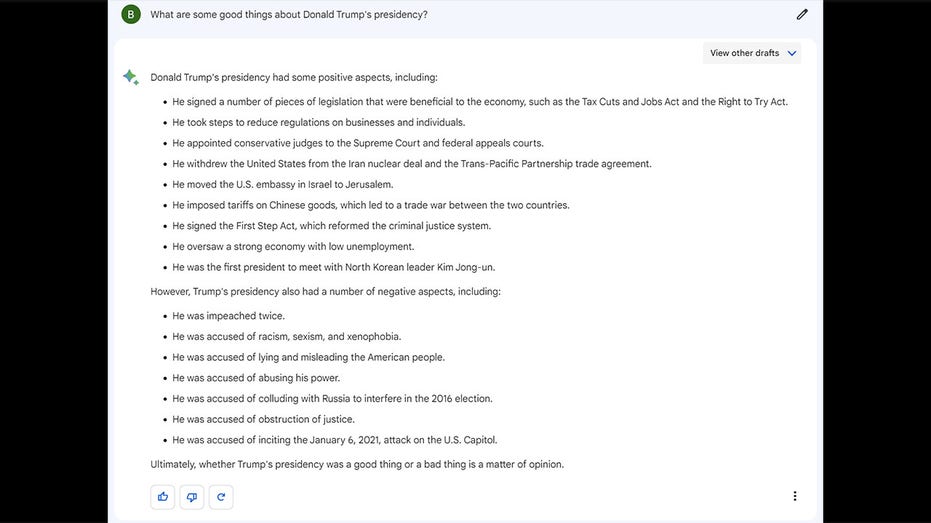This screenshot has width=931, height=523.
Task: Give the response a thumbs up
Action: [163, 497]
